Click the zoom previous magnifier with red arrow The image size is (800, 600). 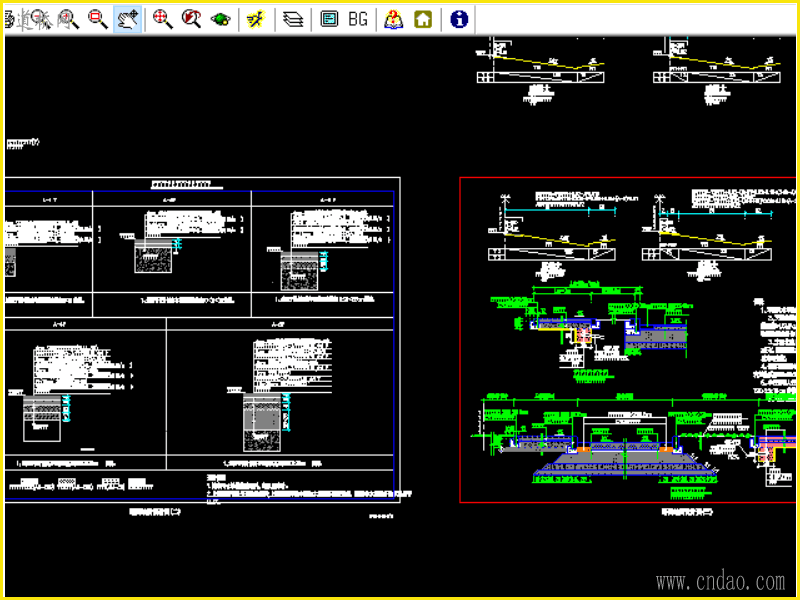(191, 19)
